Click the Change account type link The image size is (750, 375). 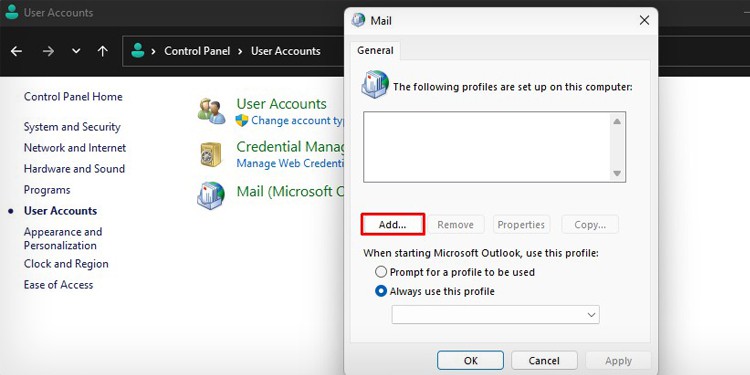point(298,121)
